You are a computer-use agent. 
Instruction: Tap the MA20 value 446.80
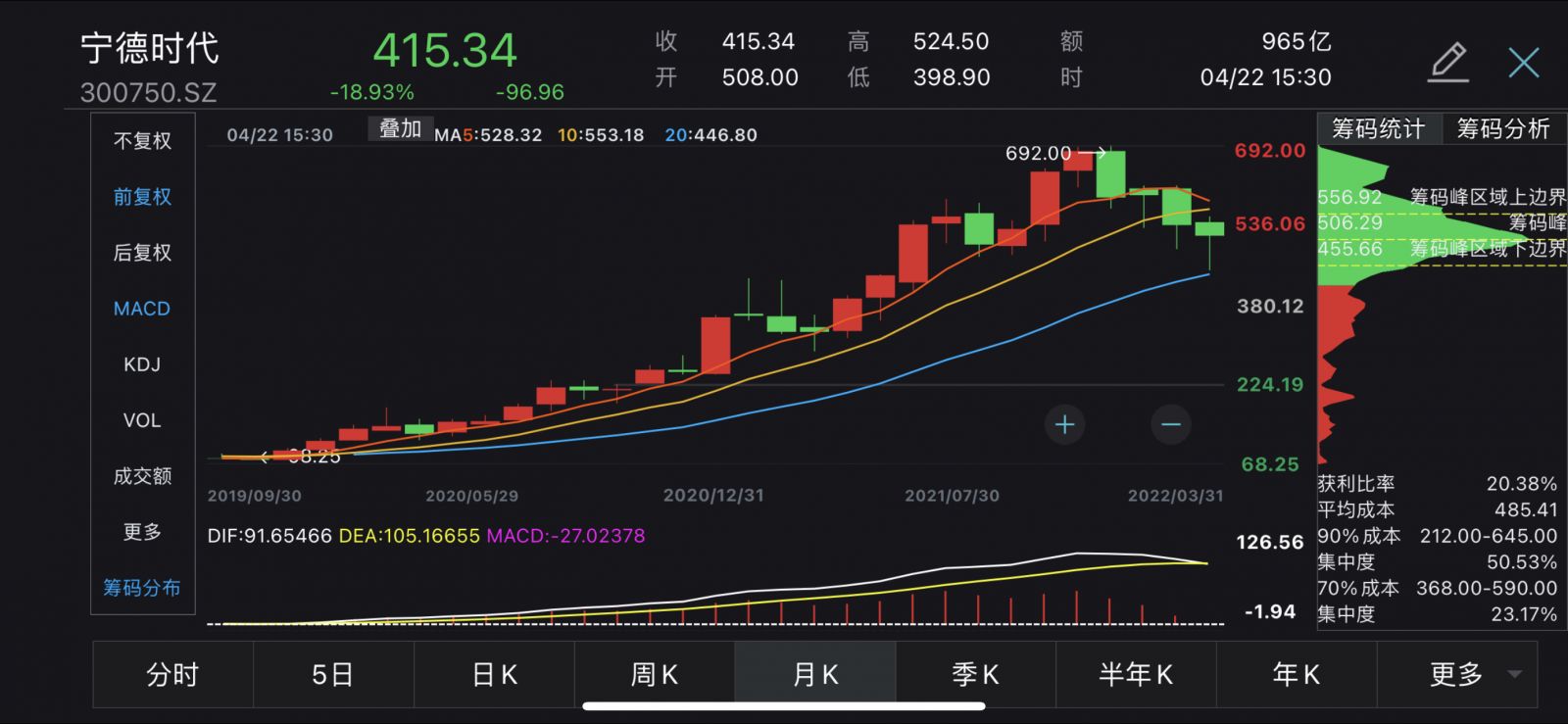tap(725, 135)
